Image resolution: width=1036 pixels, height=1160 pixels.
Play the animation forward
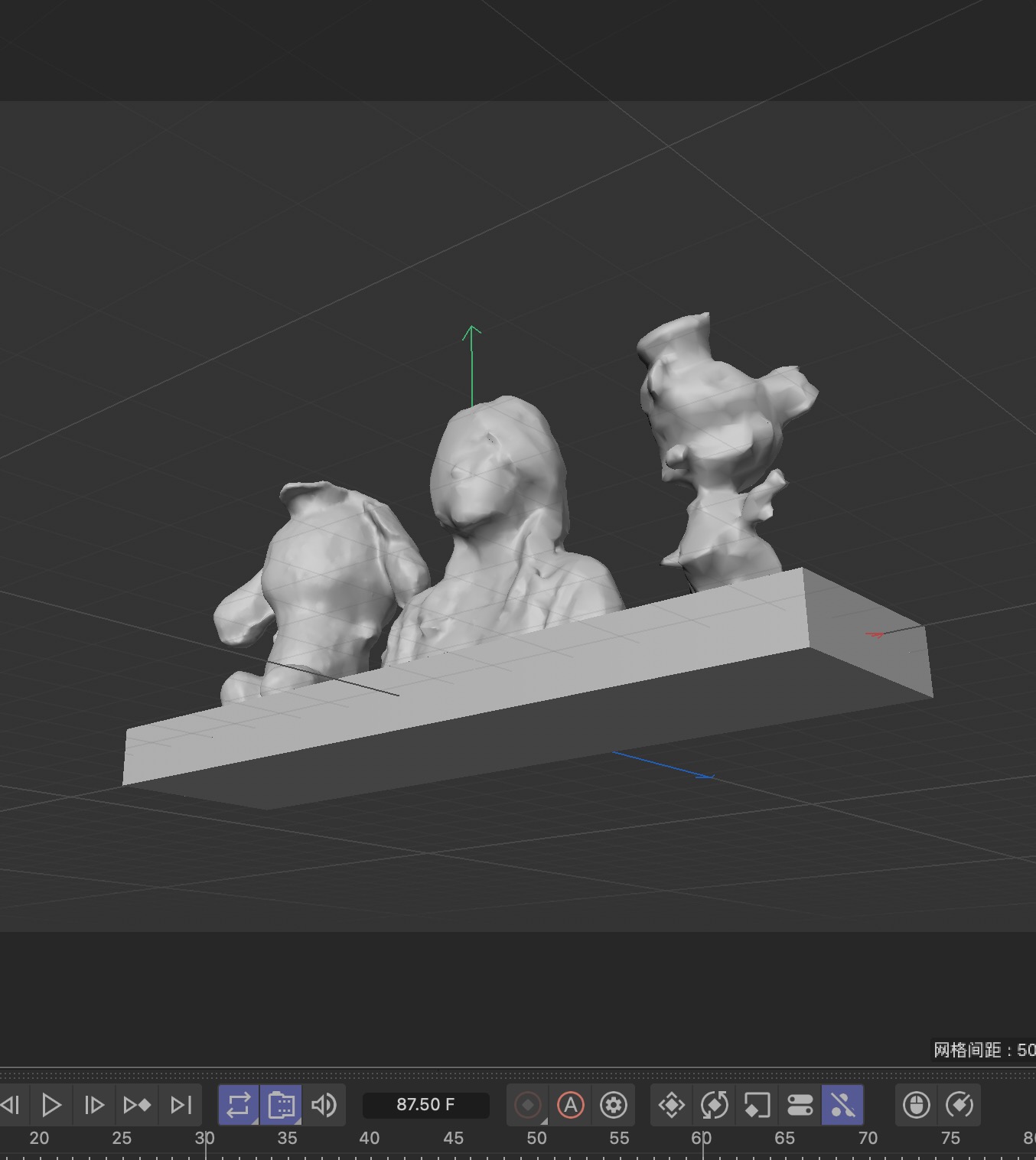click(51, 1105)
